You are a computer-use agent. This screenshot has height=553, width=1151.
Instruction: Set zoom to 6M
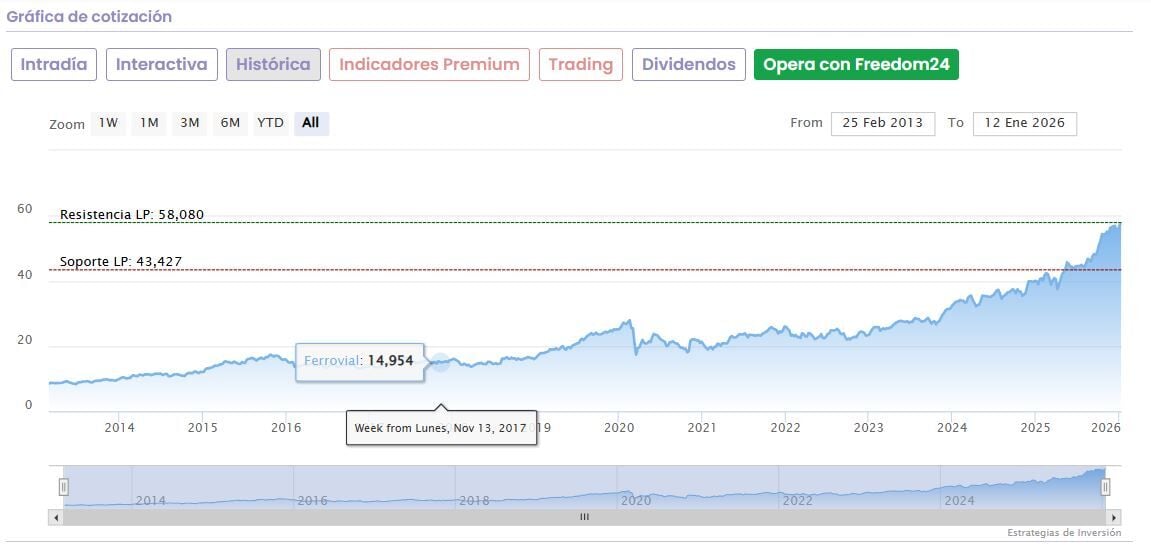pos(230,123)
